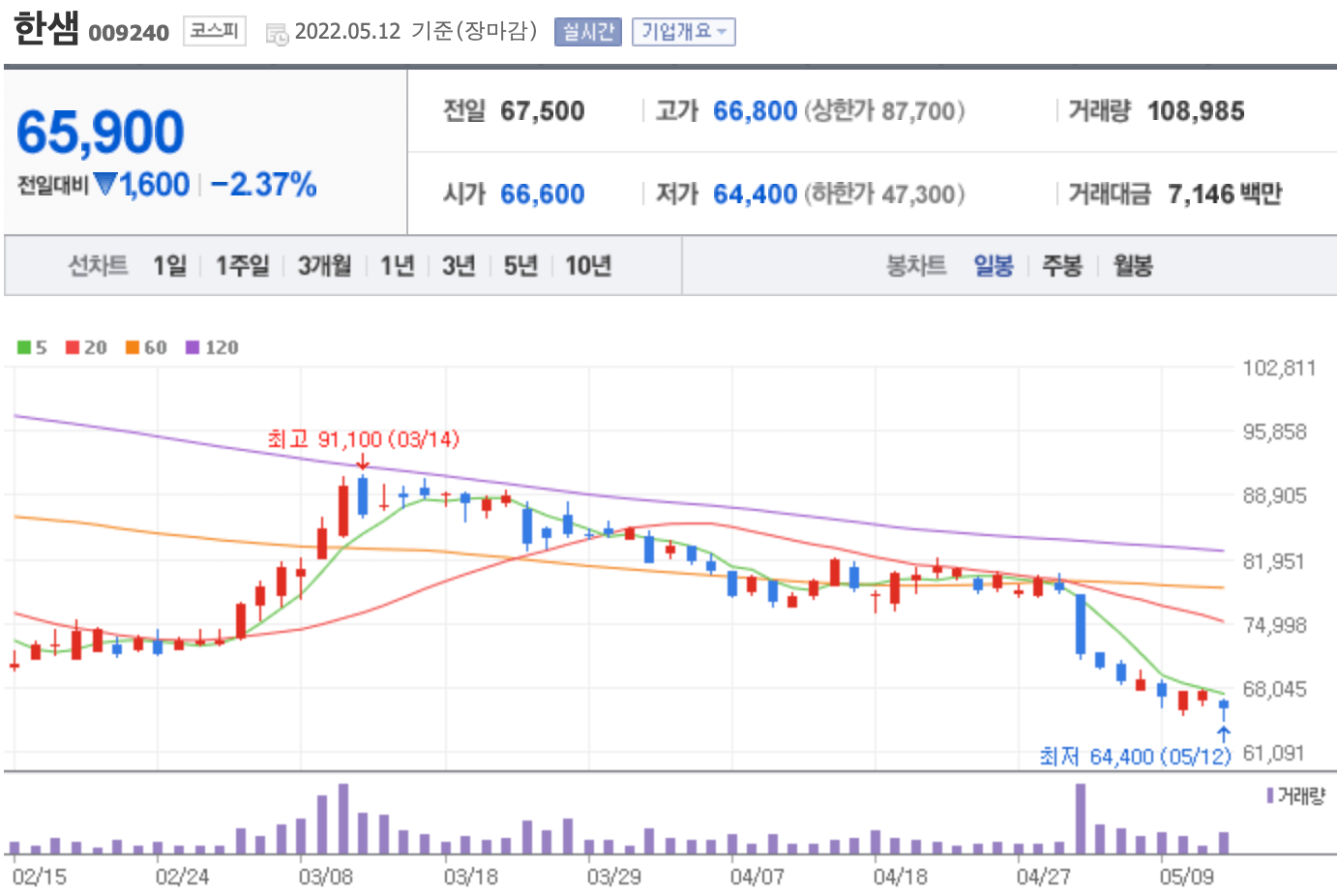Select the 3개월 line chart tab
The height and width of the screenshot is (896, 1337).
click(x=324, y=265)
